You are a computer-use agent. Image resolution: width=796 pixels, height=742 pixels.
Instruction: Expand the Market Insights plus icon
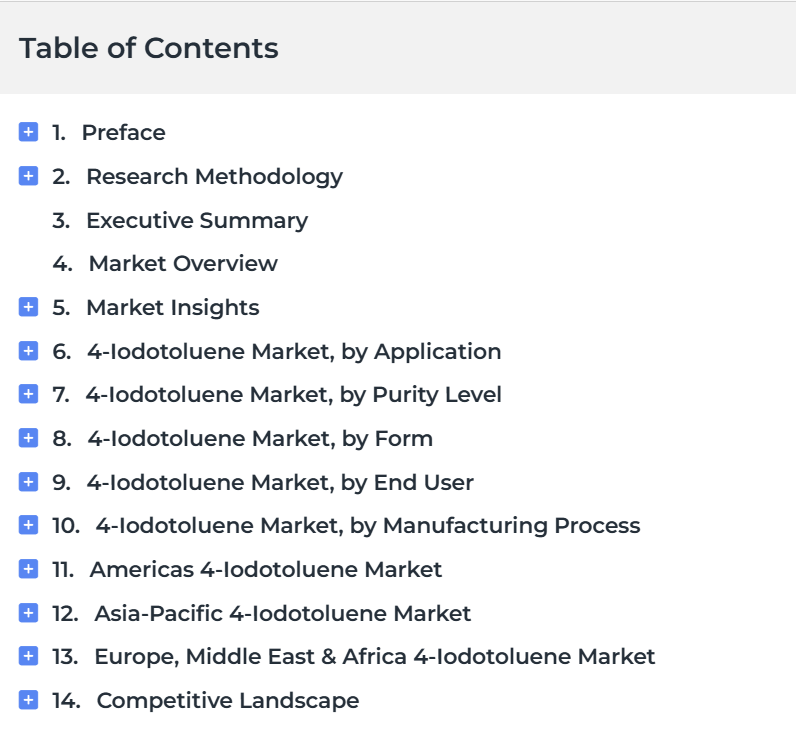pyautogui.click(x=28, y=307)
